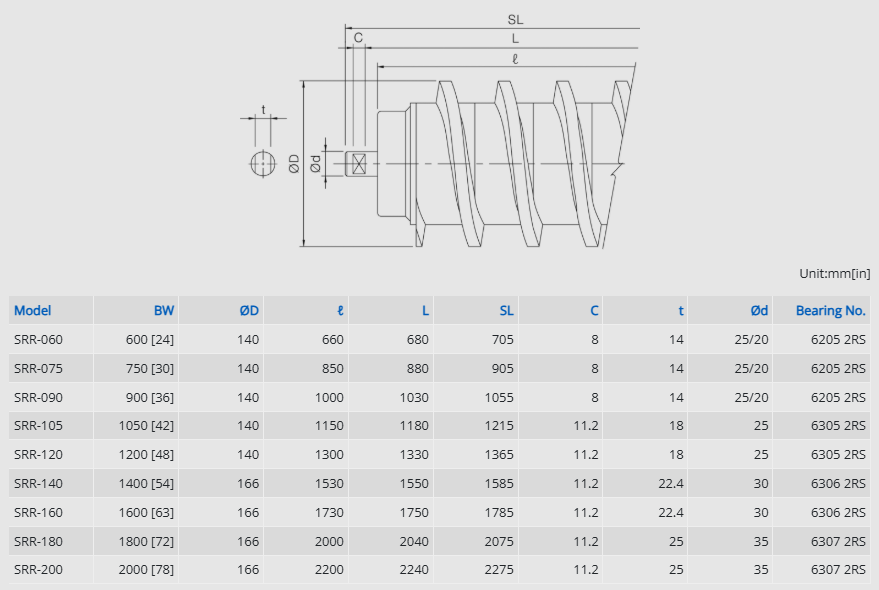This screenshot has width=879, height=590.
Task: Click the Bearing No. column header
Action: [830, 310]
